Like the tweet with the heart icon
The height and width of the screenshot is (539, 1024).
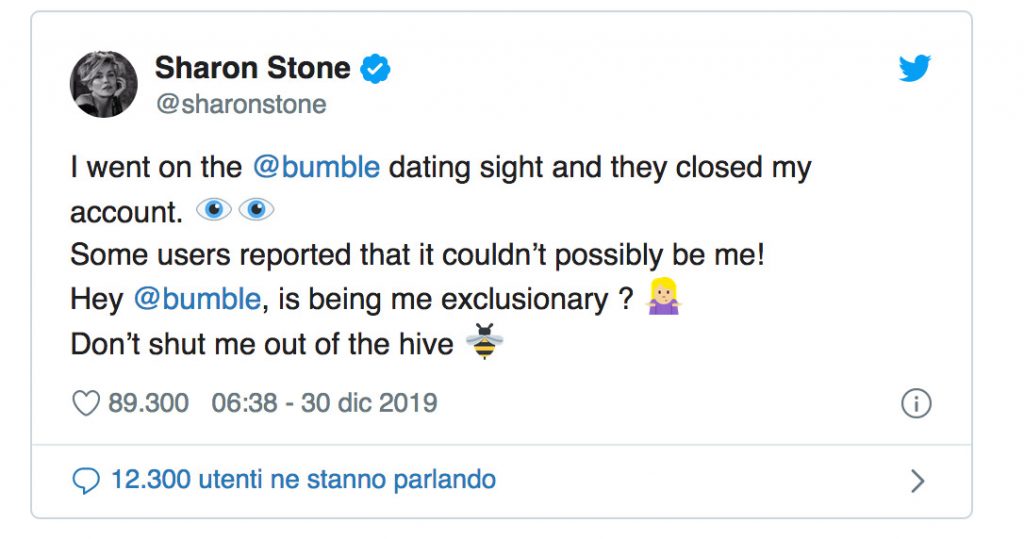[87, 403]
